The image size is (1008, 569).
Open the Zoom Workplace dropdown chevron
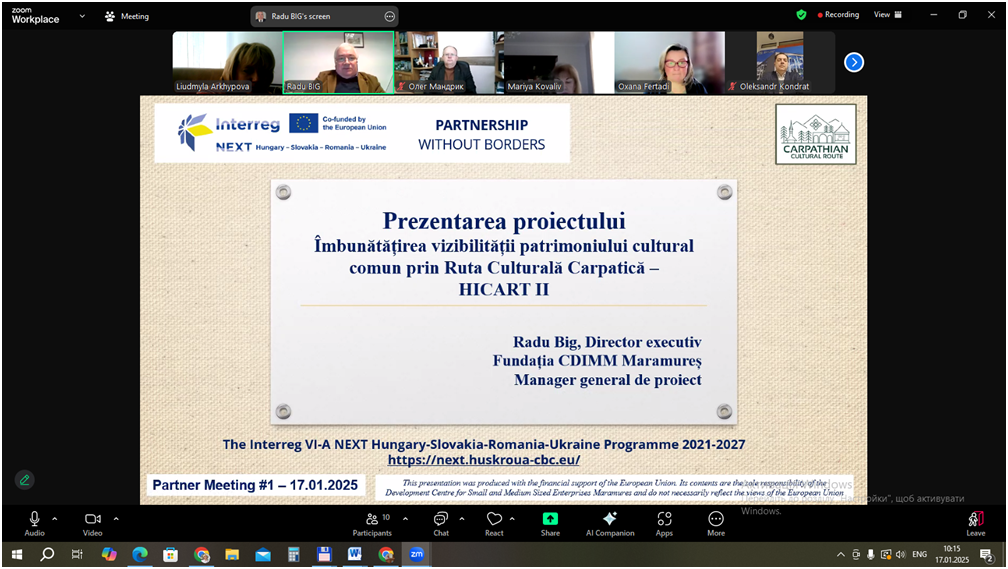[82, 16]
